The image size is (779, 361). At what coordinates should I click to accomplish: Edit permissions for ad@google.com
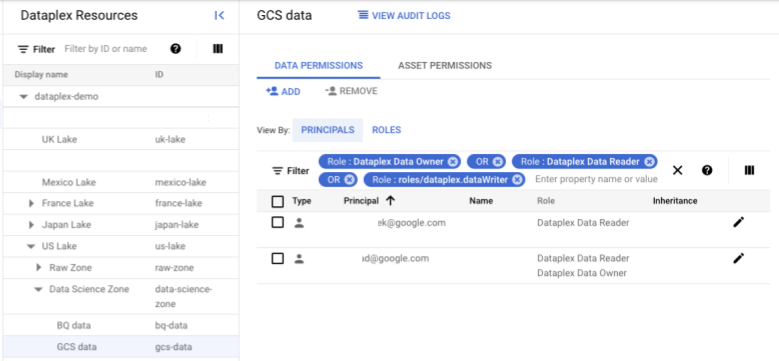(739, 258)
